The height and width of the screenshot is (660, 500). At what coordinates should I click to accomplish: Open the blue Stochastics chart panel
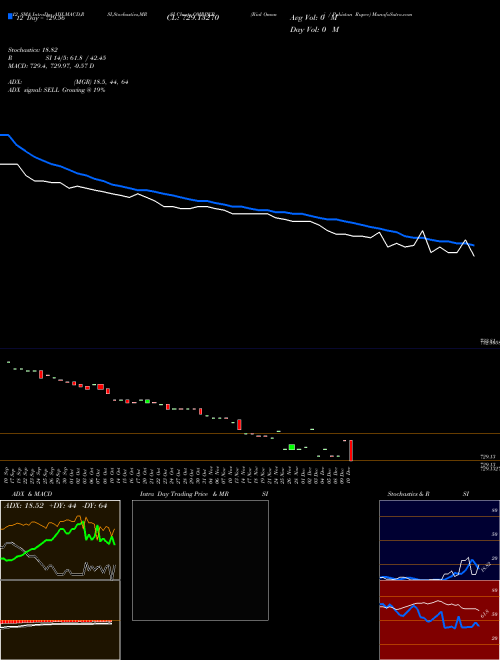(x=439, y=540)
